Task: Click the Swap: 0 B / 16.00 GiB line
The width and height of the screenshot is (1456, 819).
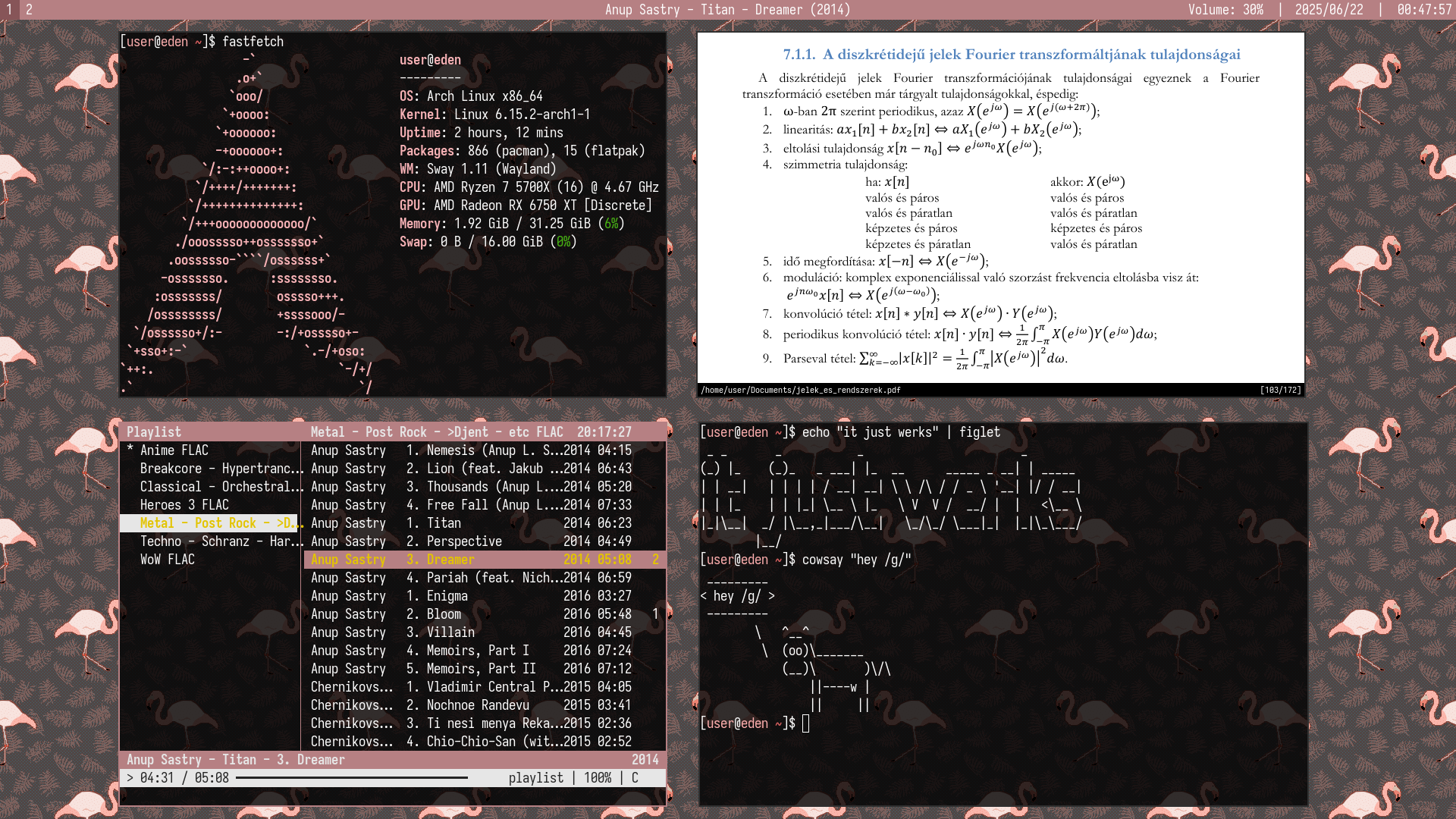Action: tap(488, 242)
